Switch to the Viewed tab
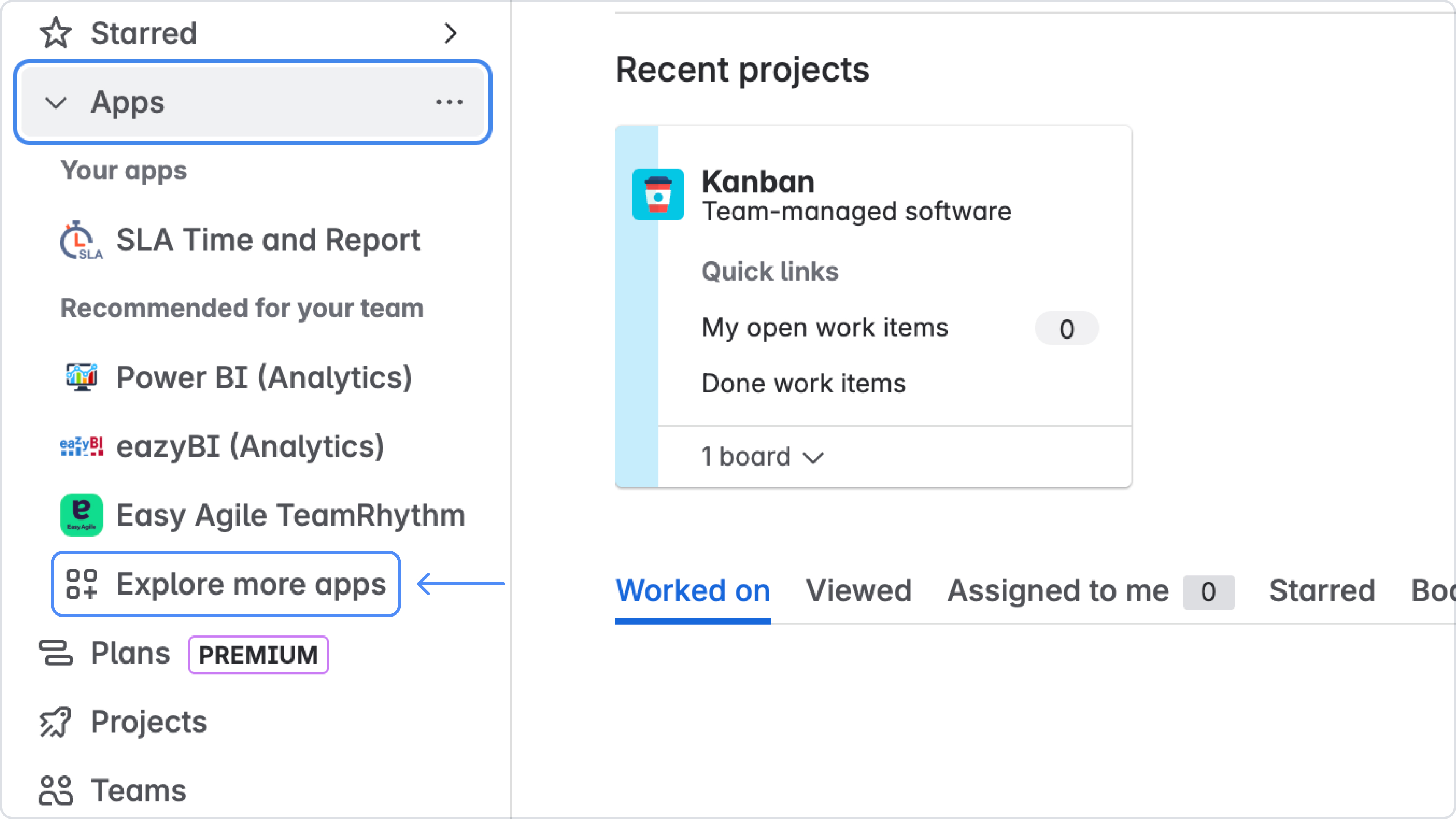The height and width of the screenshot is (819, 1456). [858, 591]
